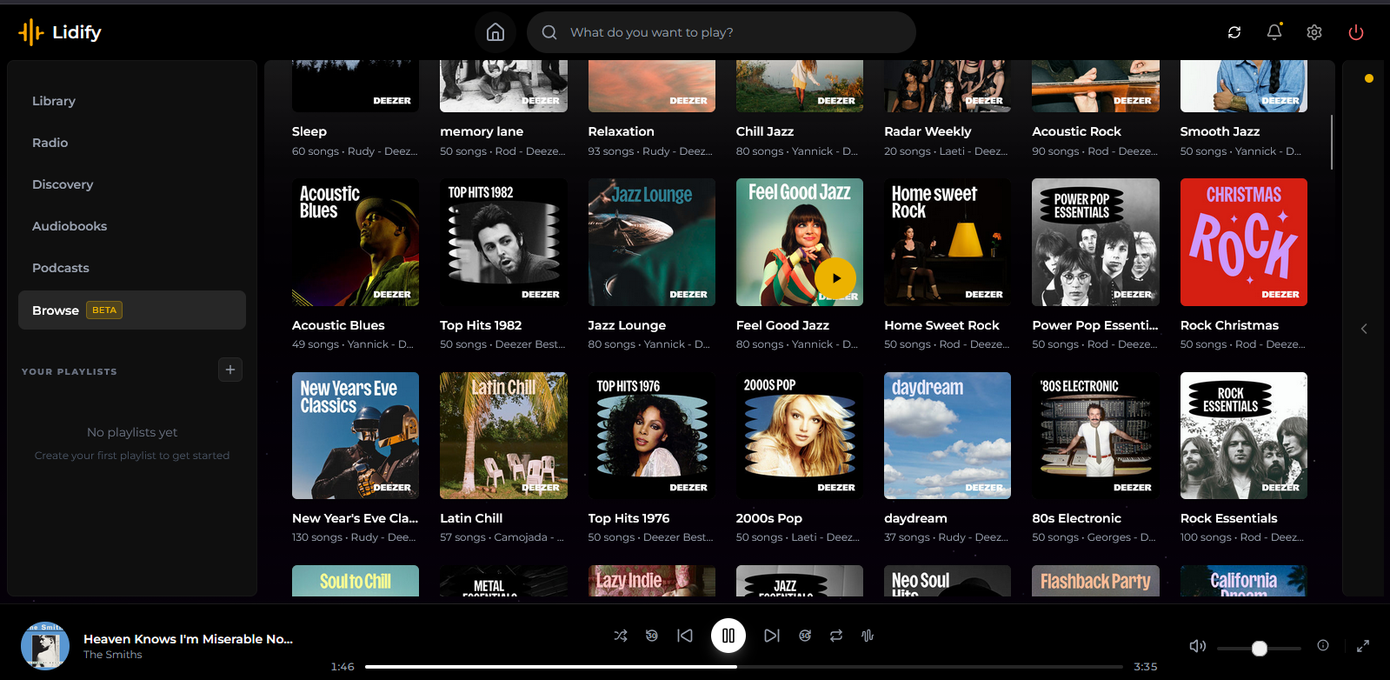Open the Home Sweet Rock cover

tap(948, 242)
